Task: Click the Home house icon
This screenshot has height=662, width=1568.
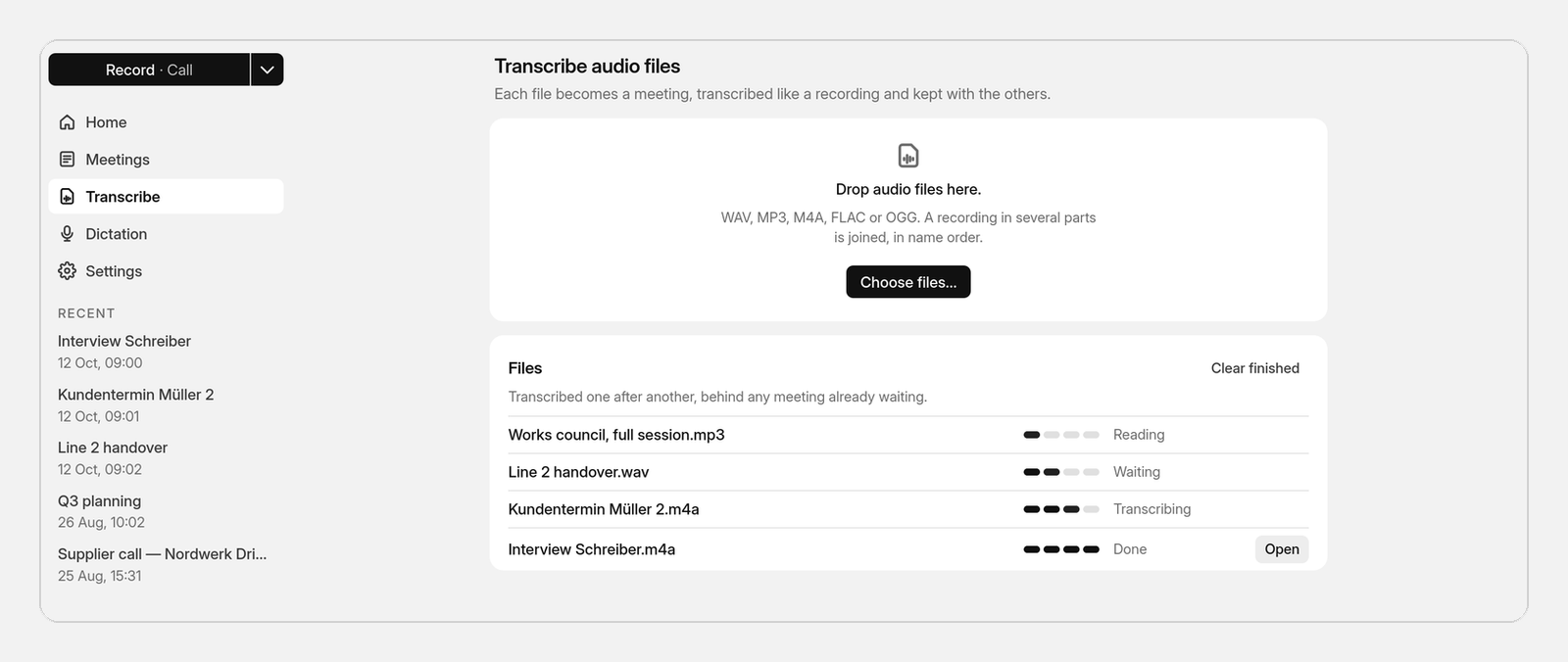Action: (67, 122)
